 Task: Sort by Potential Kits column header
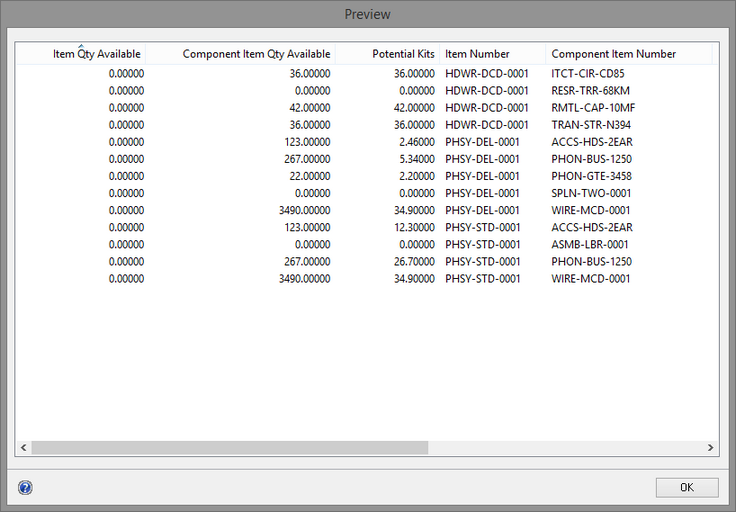(x=387, y=54)
